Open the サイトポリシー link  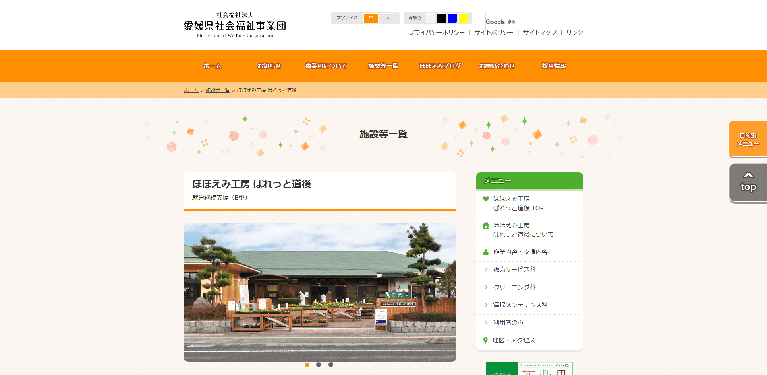pos(494,32)
